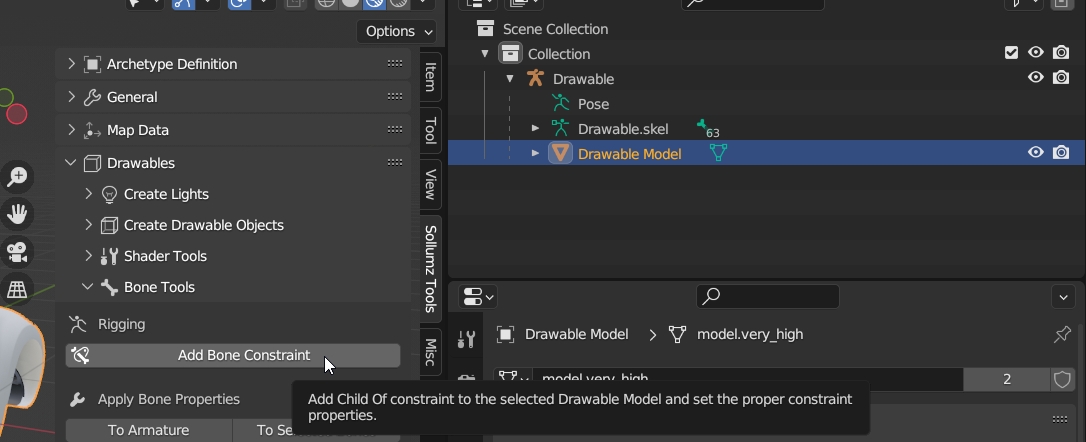Click the properties editor type icon
Screen dimensions: 1086x442
pos(478,297)
